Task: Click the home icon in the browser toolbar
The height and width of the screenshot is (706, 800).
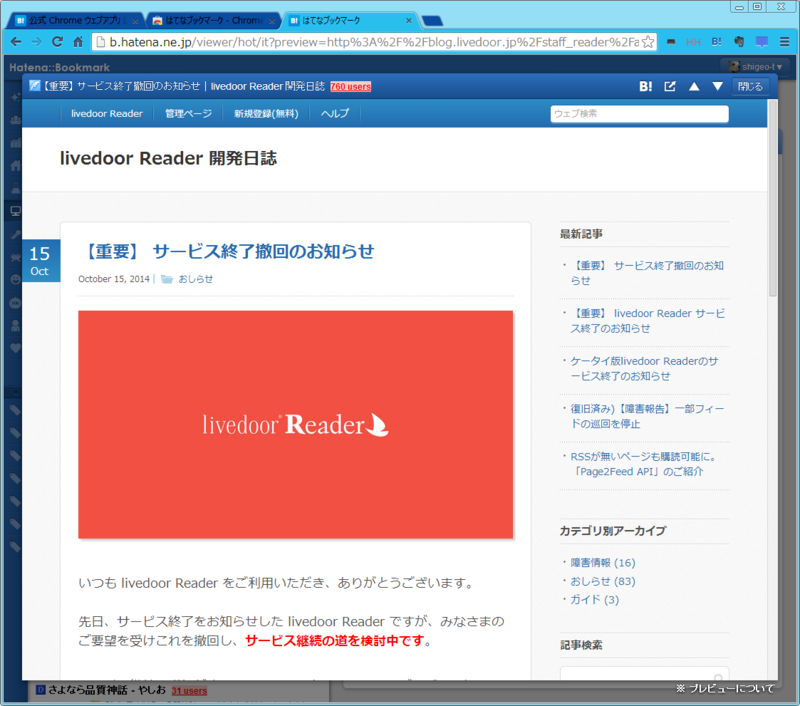Action: point(79,41)
